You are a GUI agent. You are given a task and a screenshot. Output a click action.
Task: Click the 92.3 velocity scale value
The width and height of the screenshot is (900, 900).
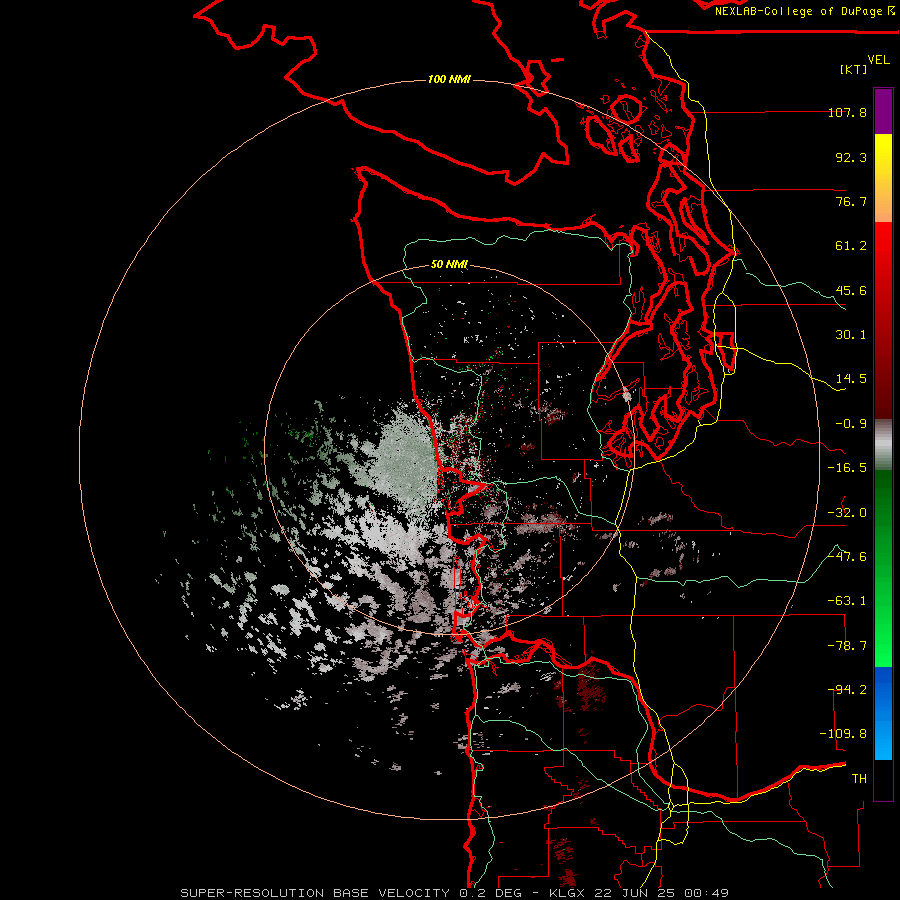coord(851,157)
